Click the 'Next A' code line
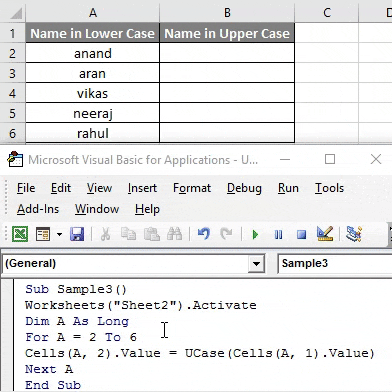The width and height of the screenshot is (392, 392). 49,369
